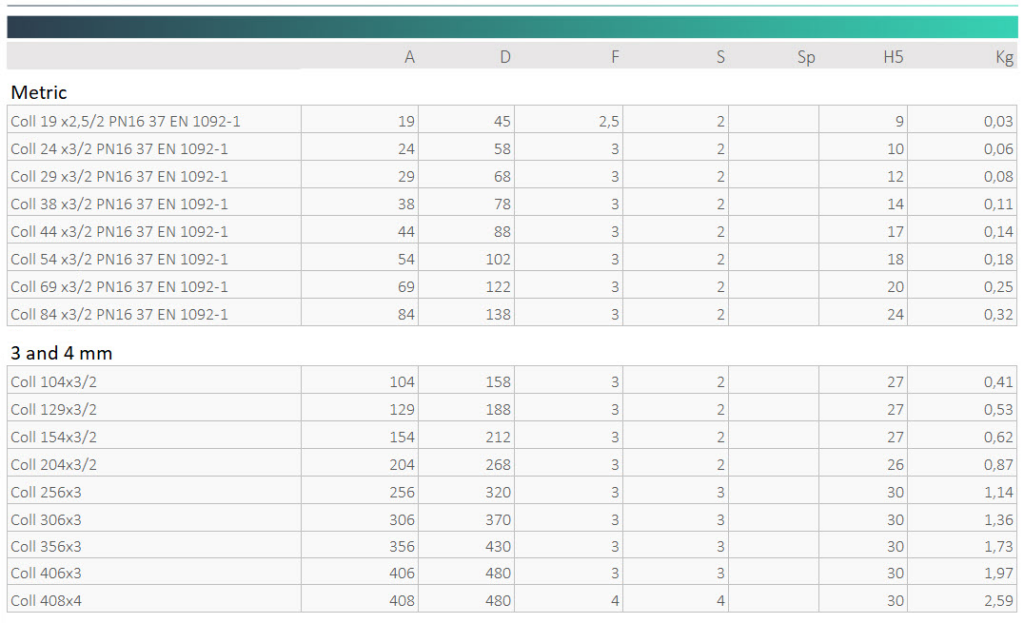Click the D value 138 cell
Screen dimensions: 1024x623
click(498, 314)
